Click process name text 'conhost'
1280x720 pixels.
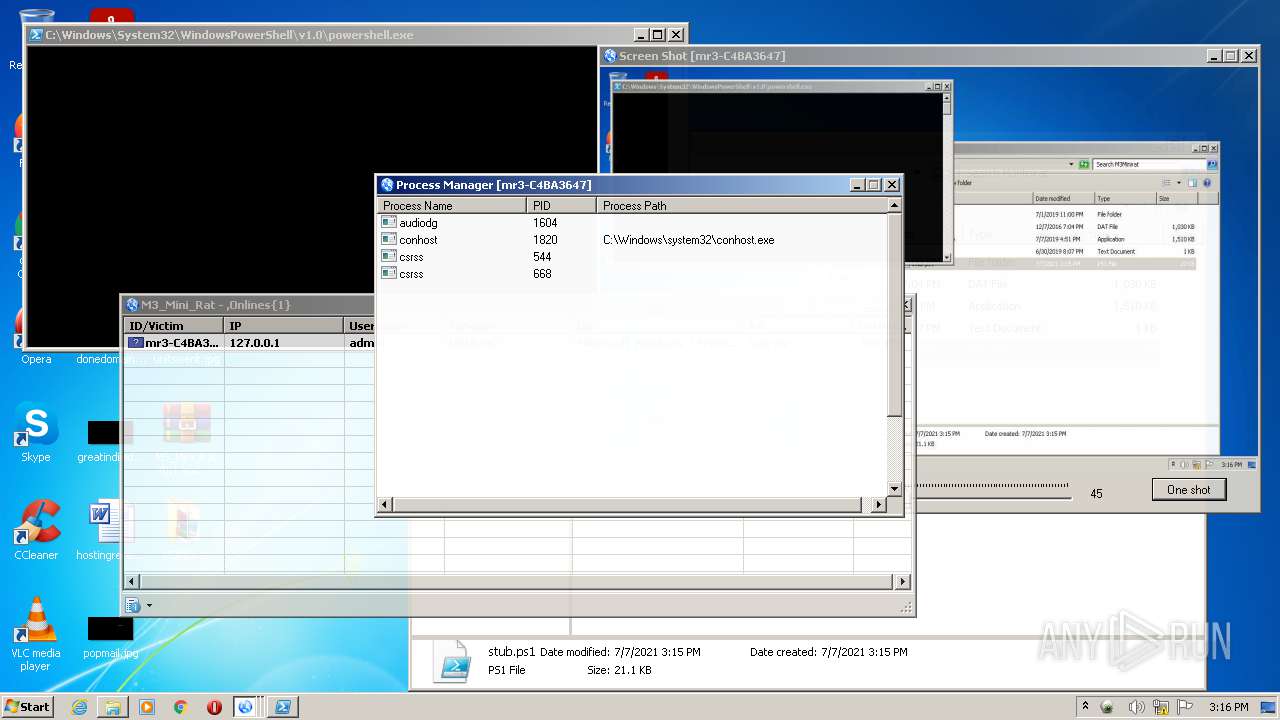[x=418, y=240]
